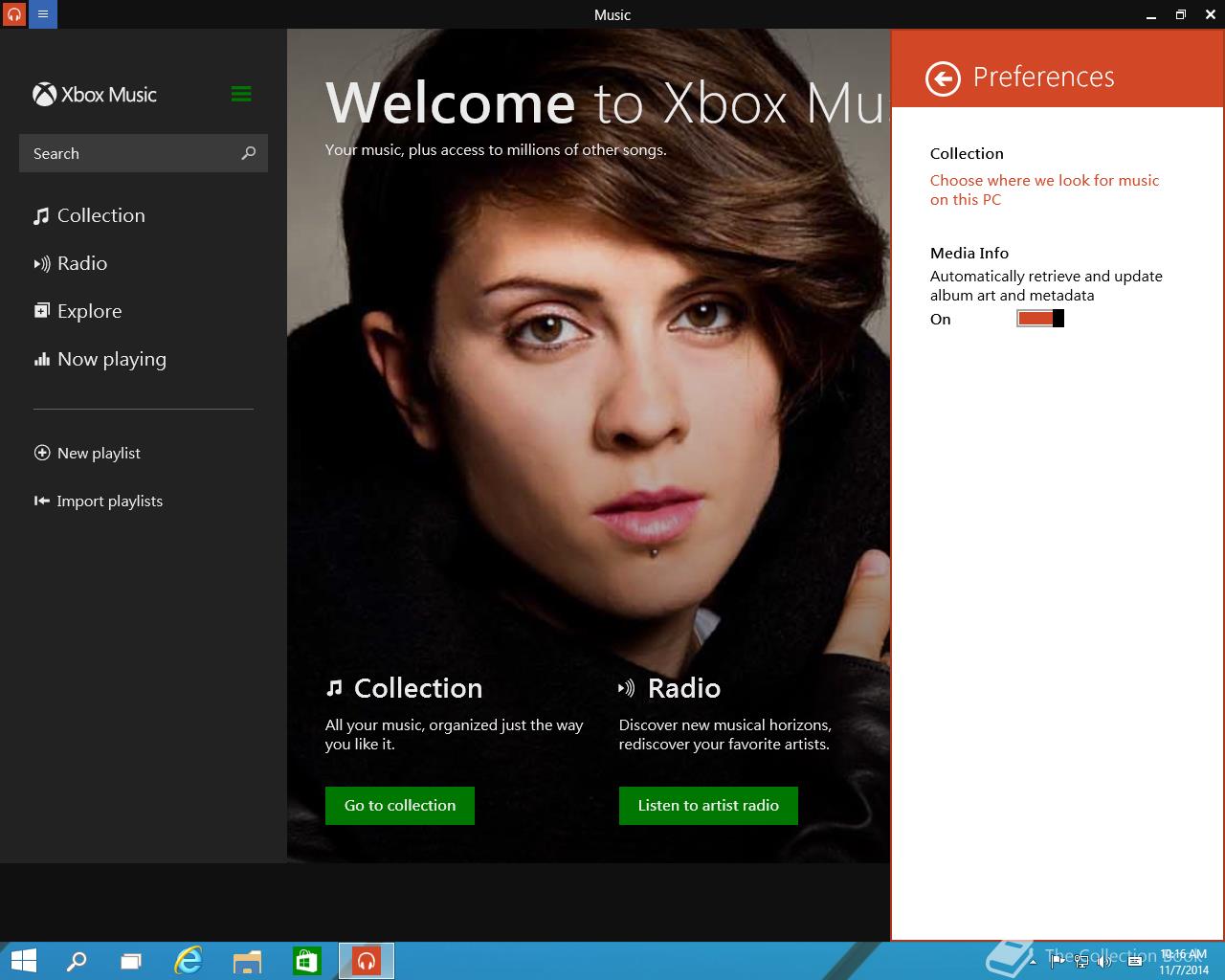Click the taskbar clock showing 11/7/2014

click(1184, 962)
